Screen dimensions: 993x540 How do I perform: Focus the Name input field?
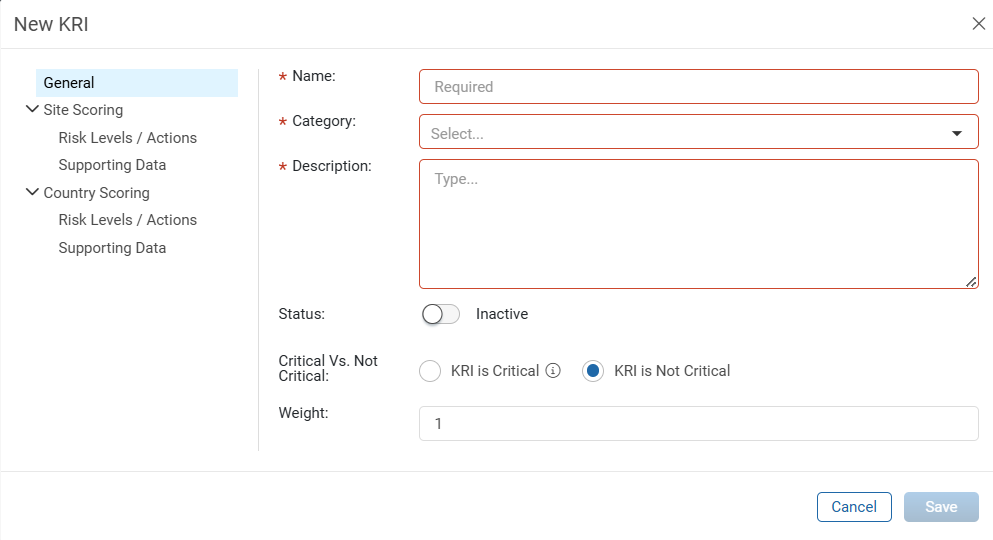click(699, 87)
